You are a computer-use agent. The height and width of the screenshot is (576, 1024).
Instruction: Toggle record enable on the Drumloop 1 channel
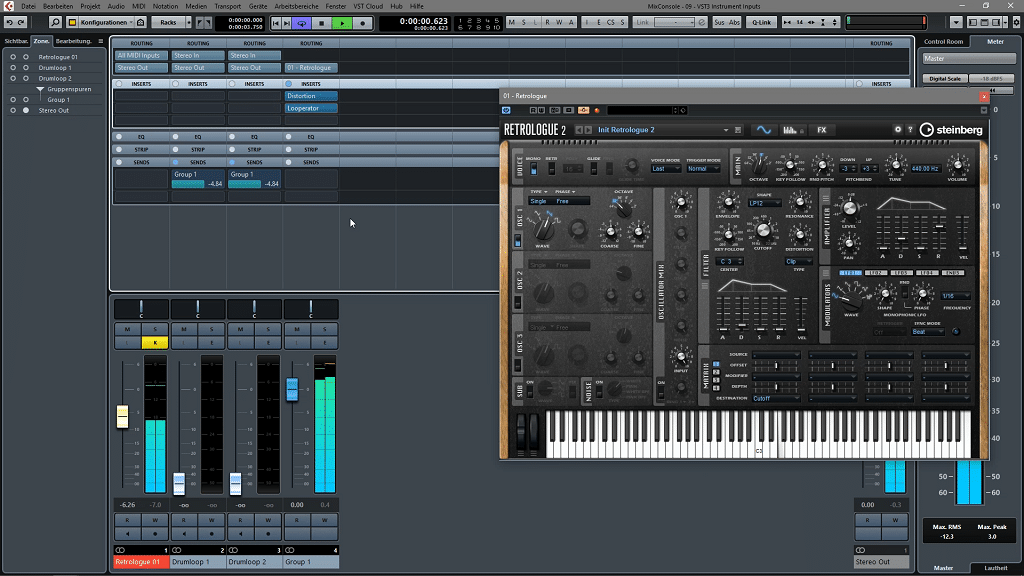[212, 534]
